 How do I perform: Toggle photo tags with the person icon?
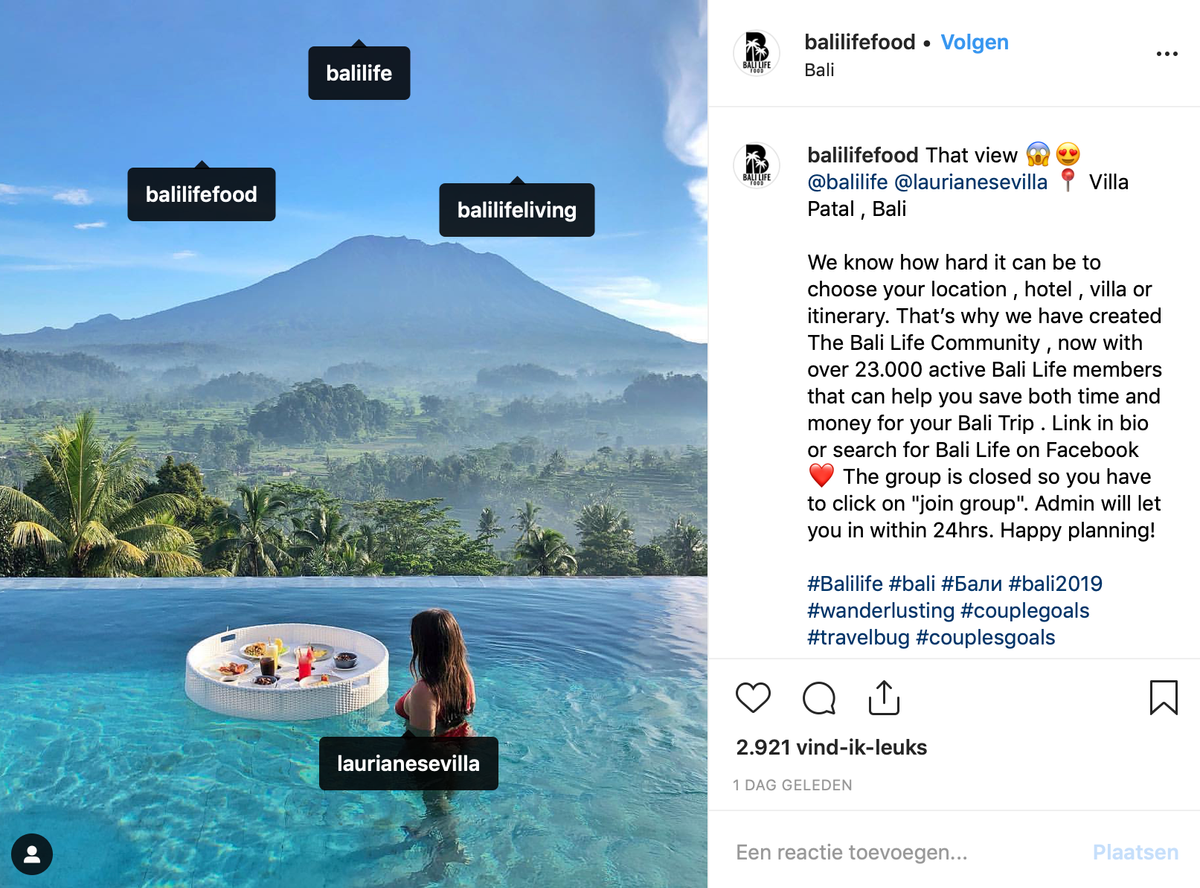pyautogui.click(x=32, y=854)
